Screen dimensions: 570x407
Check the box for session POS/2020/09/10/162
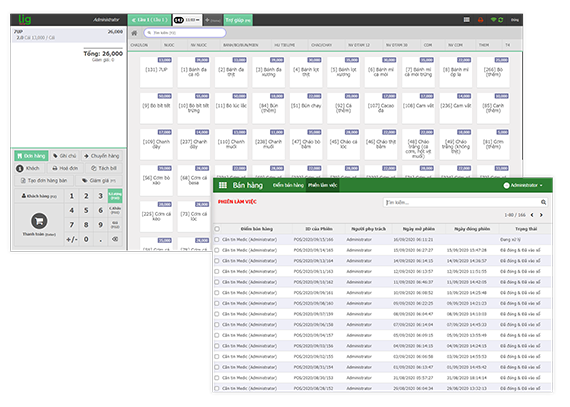(x=217, y=282)
